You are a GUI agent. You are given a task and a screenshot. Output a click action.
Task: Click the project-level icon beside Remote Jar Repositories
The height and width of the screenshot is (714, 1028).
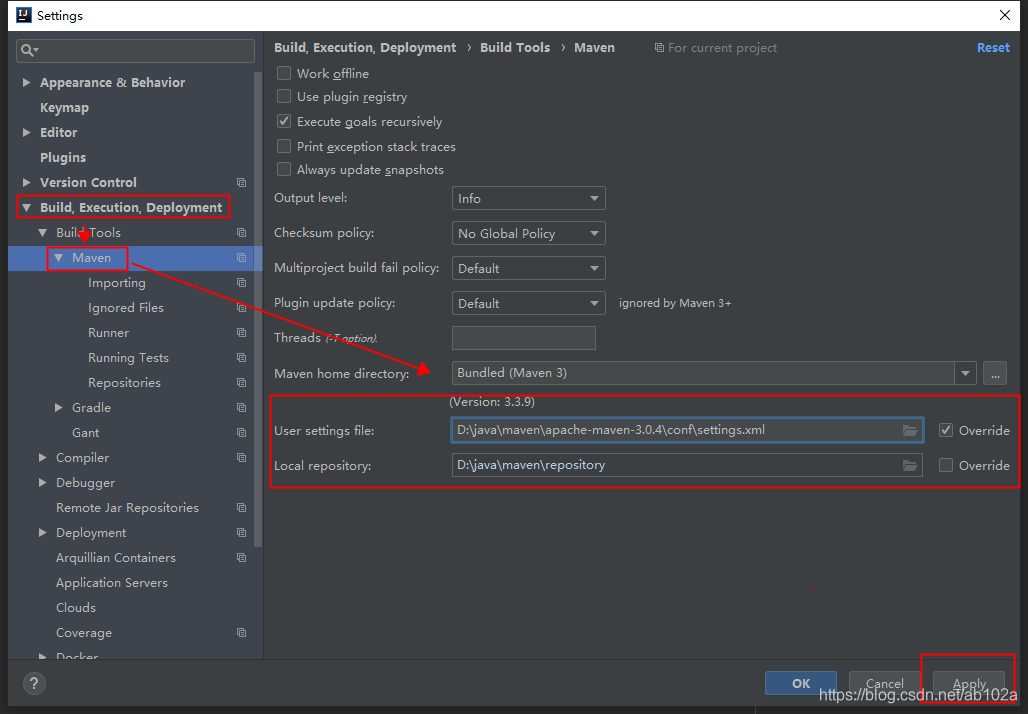pos(241,507)
